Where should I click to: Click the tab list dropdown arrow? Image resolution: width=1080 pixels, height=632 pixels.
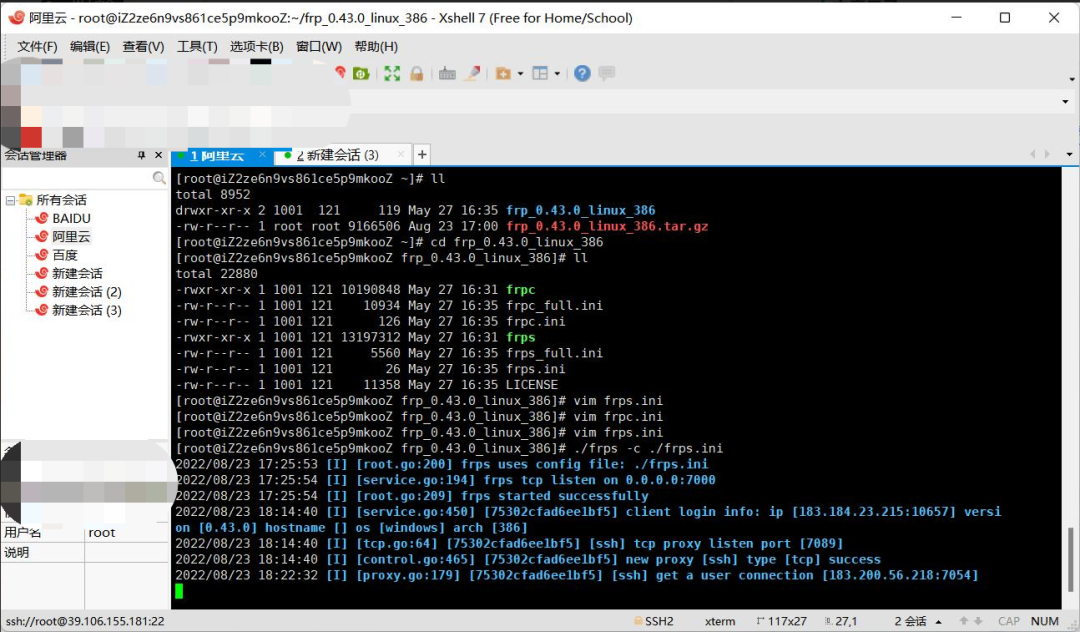(1070, 154)
